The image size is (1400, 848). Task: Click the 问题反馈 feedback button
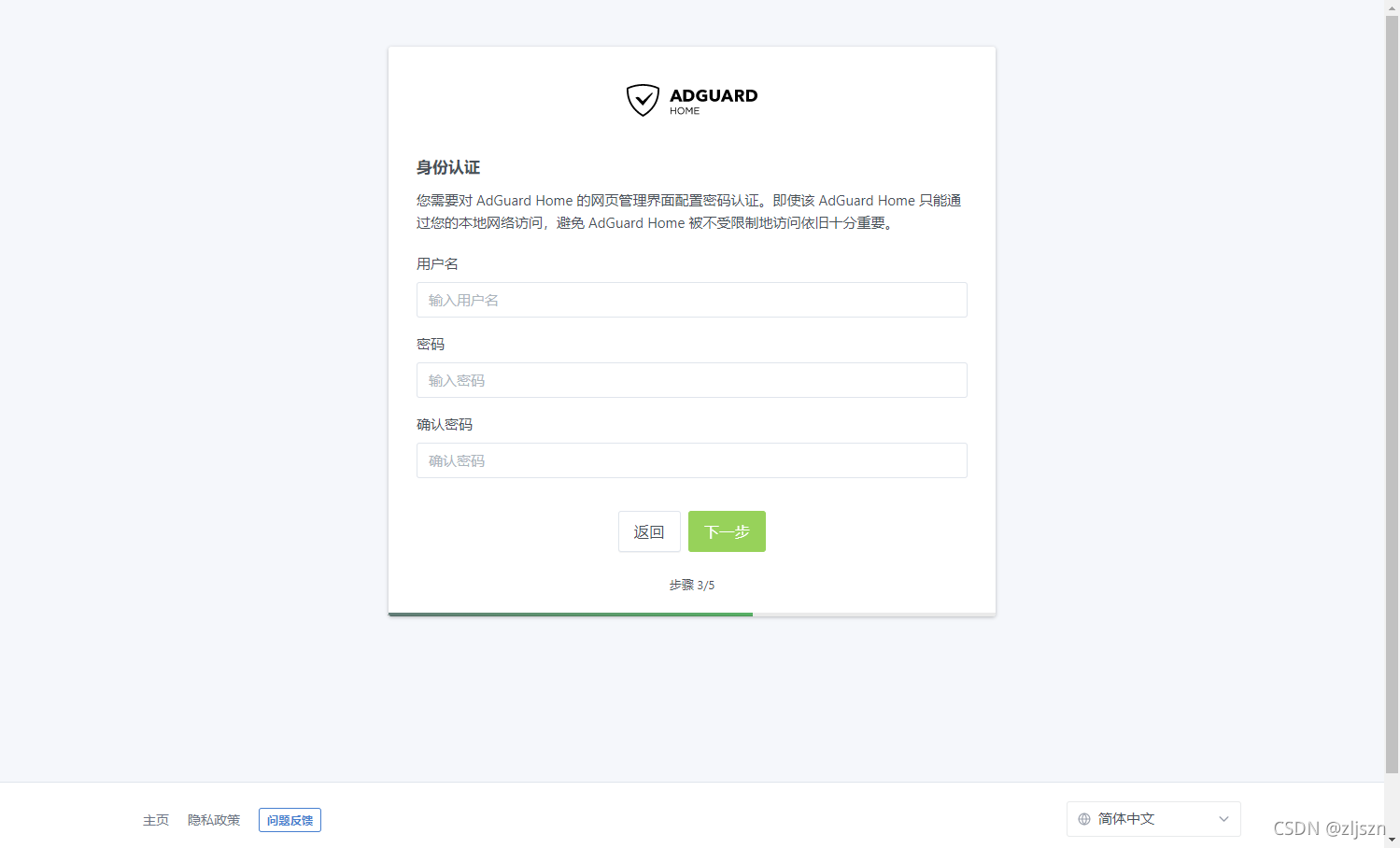(x=290, y=820)
